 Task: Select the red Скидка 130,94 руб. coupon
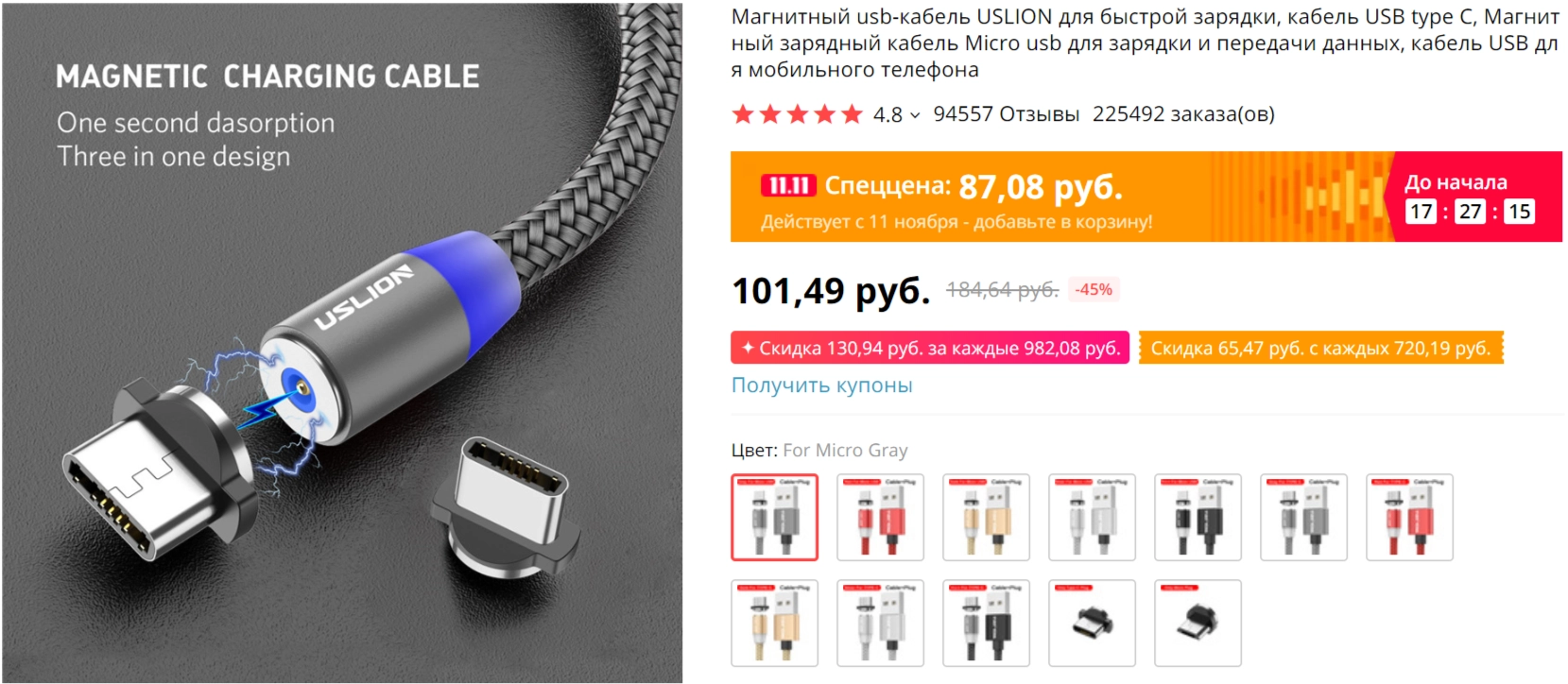coord(930,348)
